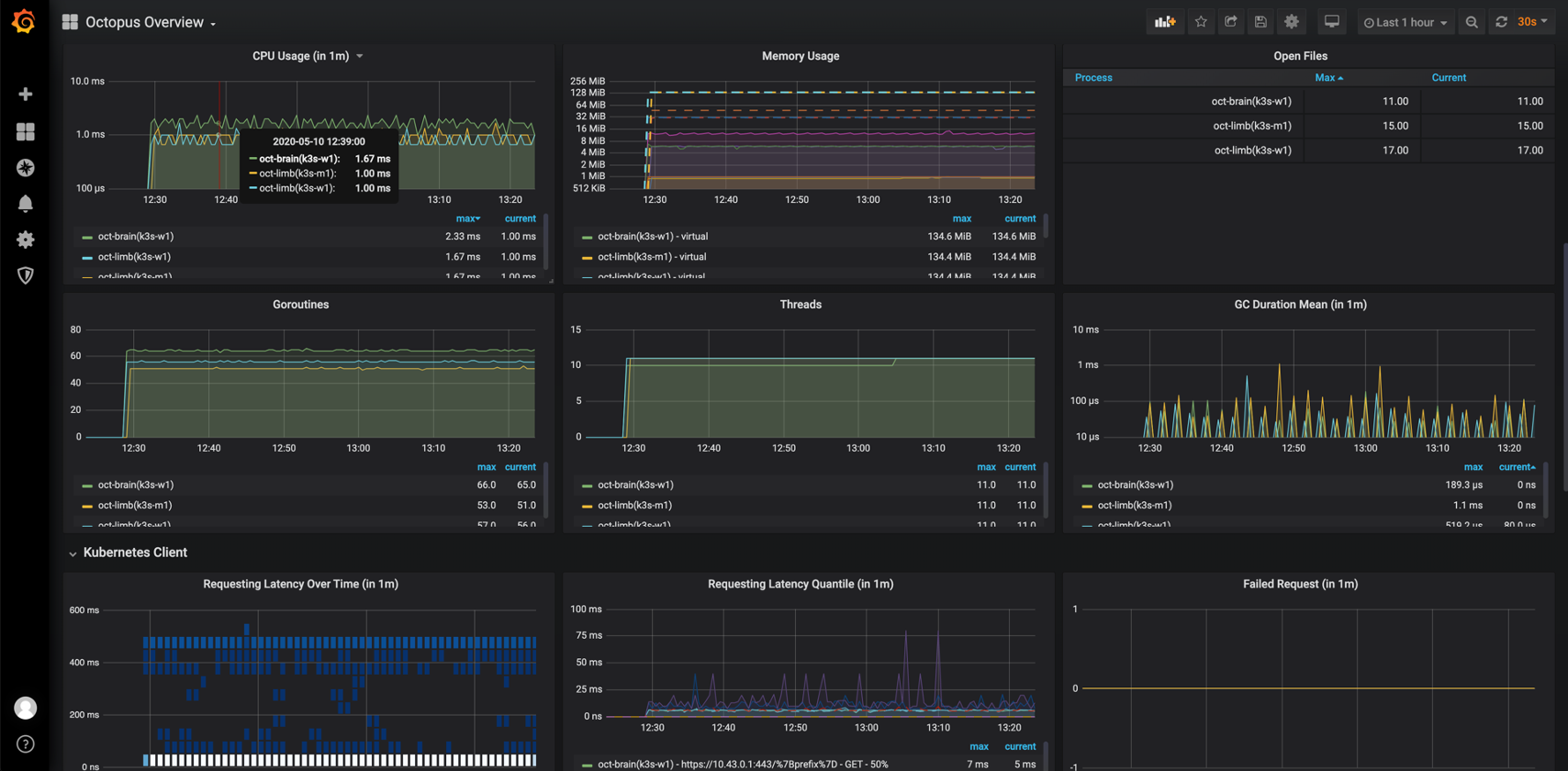Click the Add panel toolbar icon

click(1165, 22)
